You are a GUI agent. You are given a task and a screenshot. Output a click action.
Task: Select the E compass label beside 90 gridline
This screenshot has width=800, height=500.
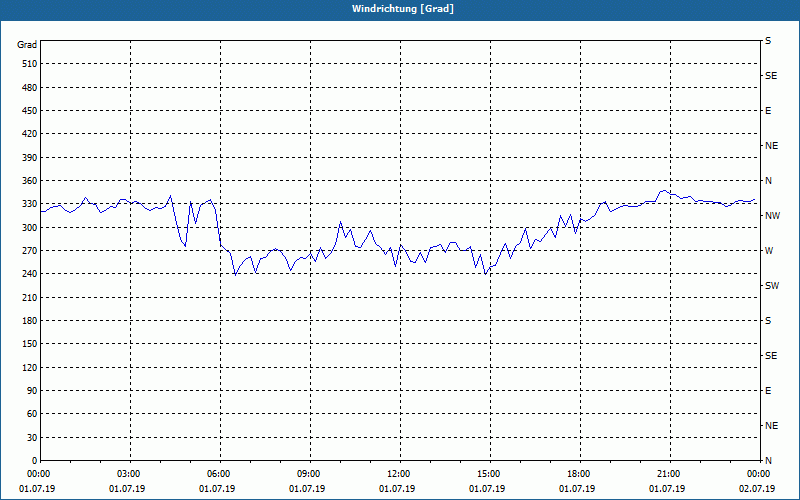pyautogui.click(x=768, y=391)
